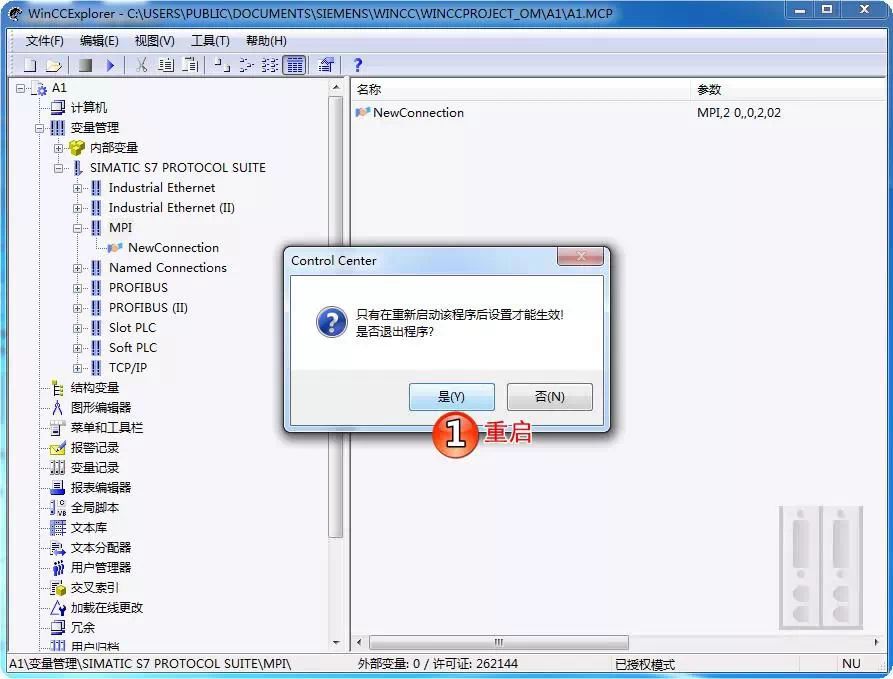
Task: Expand the PROFIBUS (II) node
Action: pos(77,308)
